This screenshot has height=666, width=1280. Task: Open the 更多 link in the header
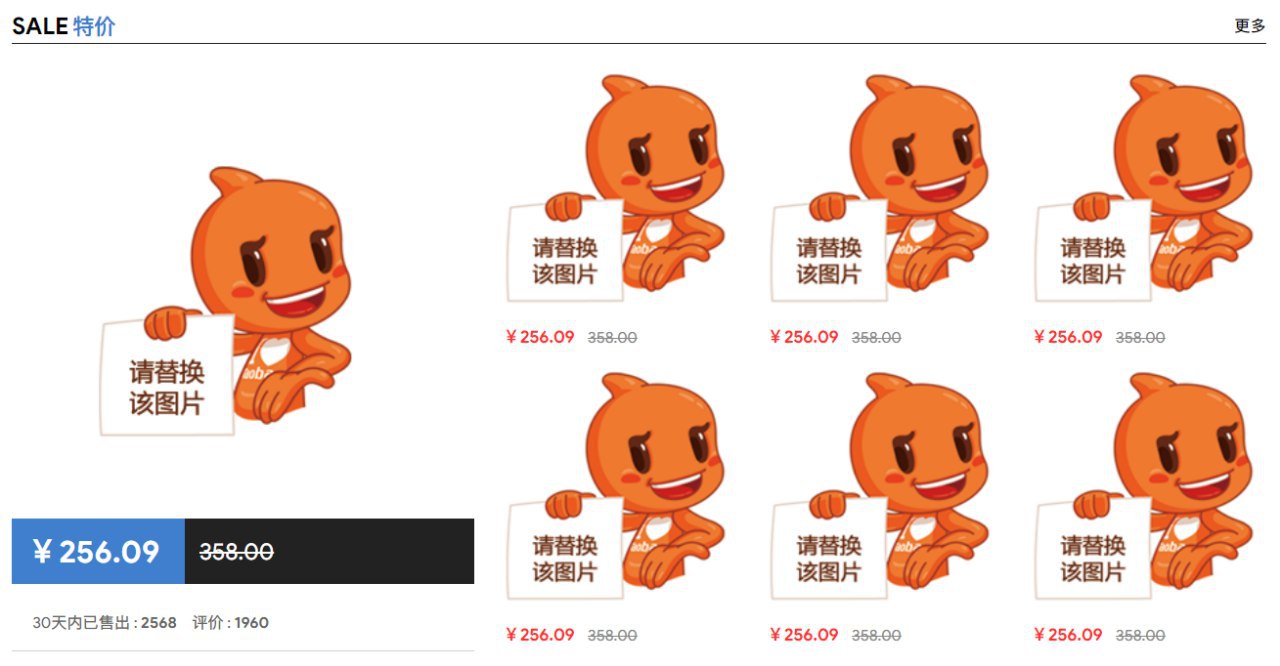click(1250, 26)
